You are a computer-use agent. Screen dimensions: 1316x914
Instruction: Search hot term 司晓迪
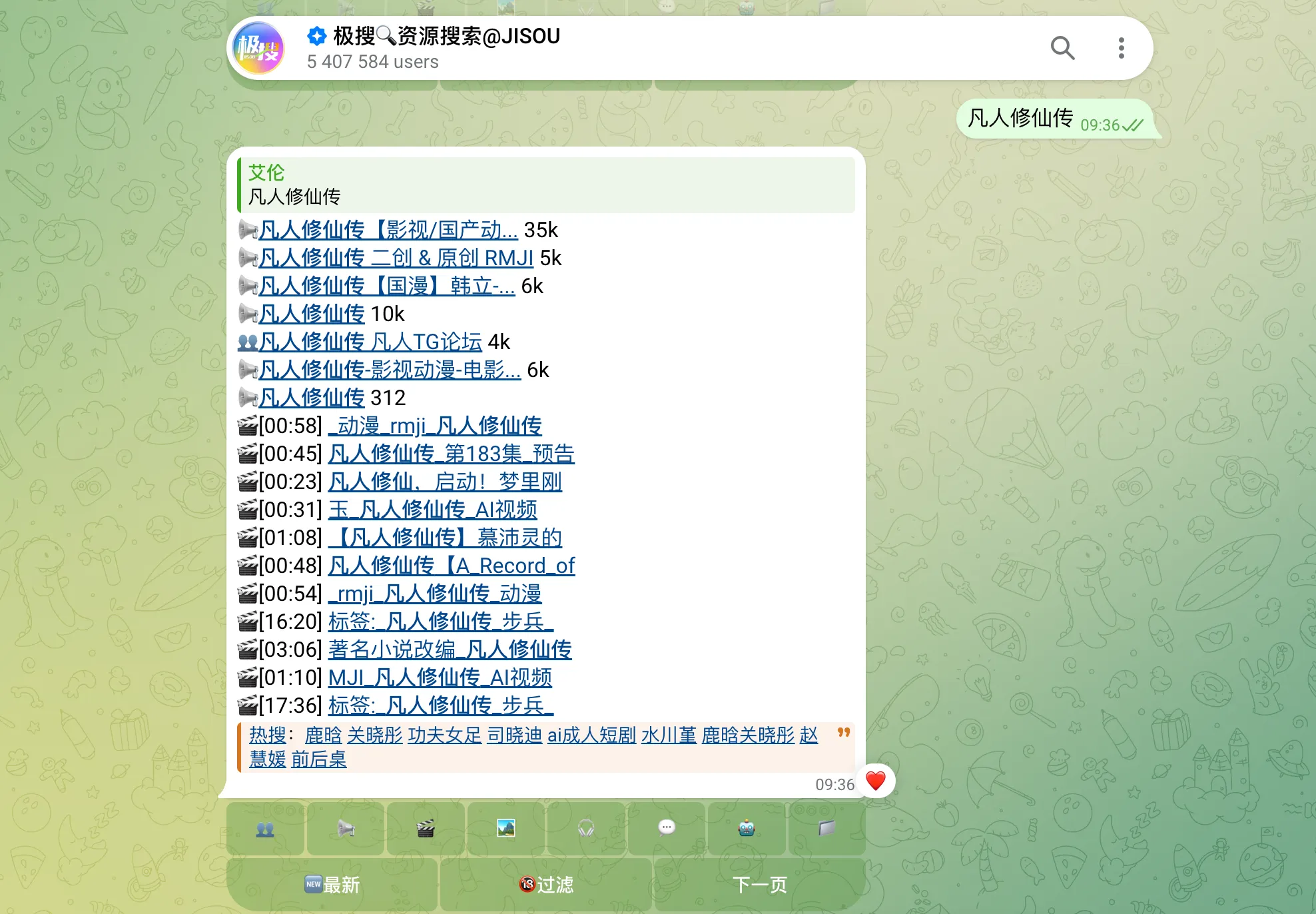[514, 735]
